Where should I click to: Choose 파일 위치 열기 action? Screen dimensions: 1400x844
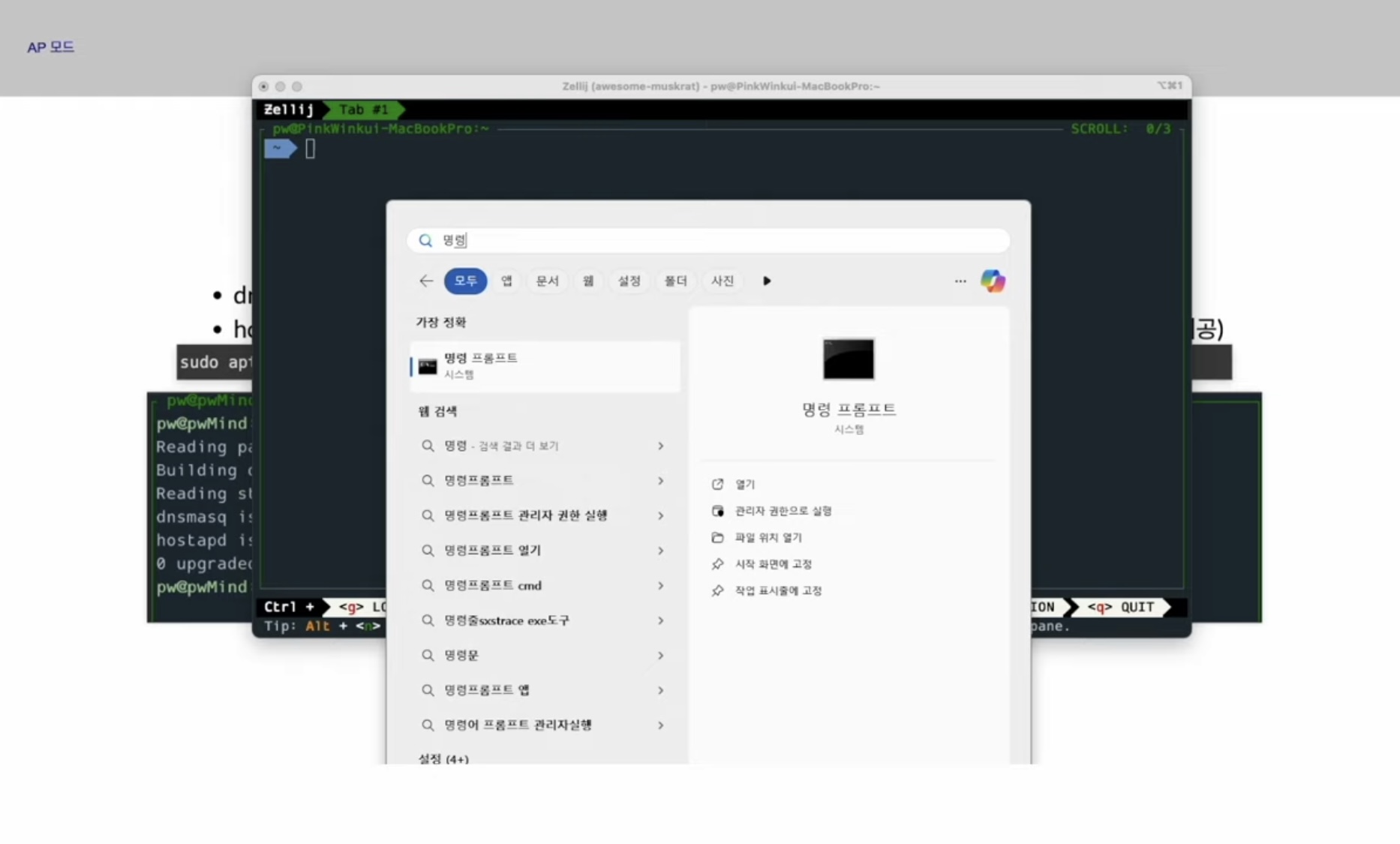tap(768, 537)
